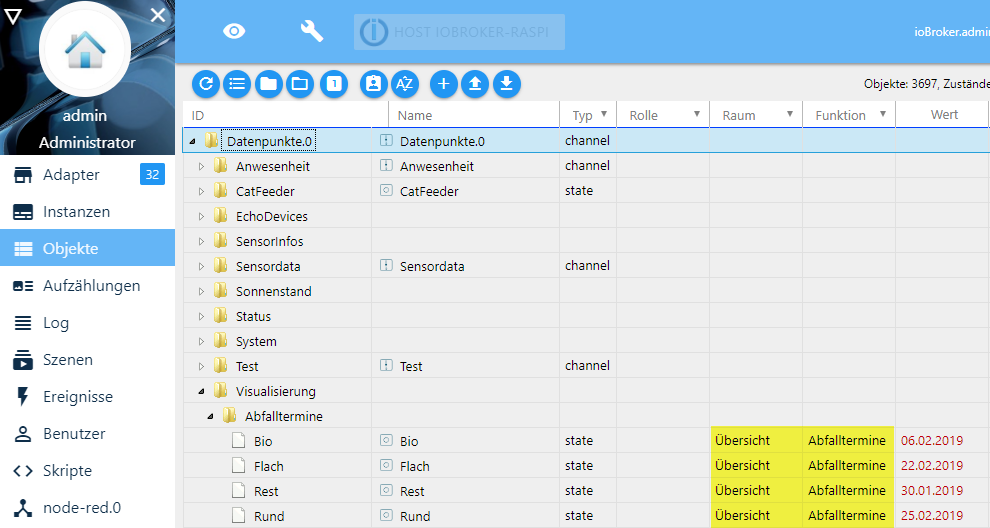990x528 pixels.
Task: Click the upload objects arrow icon
Action: [476, 84]
